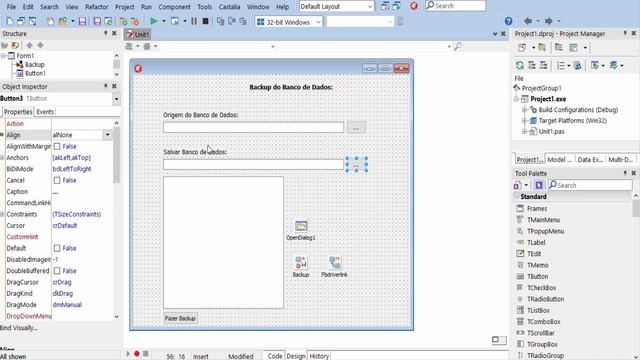640x360 pixels.
Task: Click the Project Manager green refresh icon
Action: pos(520,65)
